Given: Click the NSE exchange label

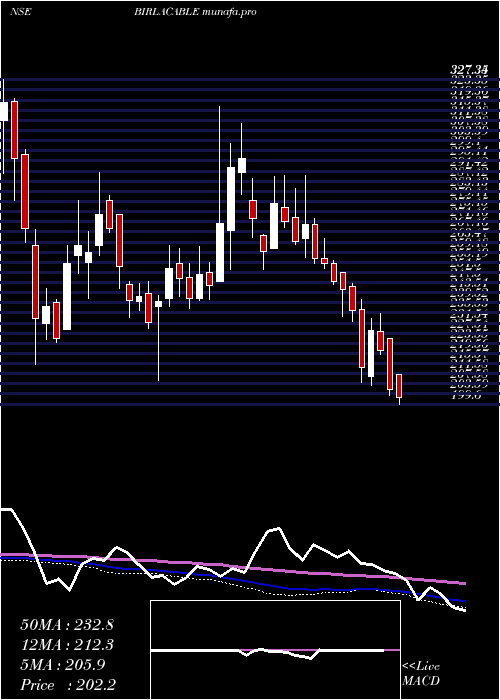Looking at the screenshot, I should (20, 12).
